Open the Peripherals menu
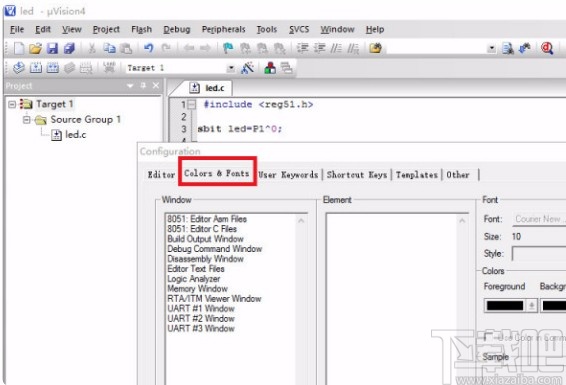The image size is (566, 385). click(223, 29)
